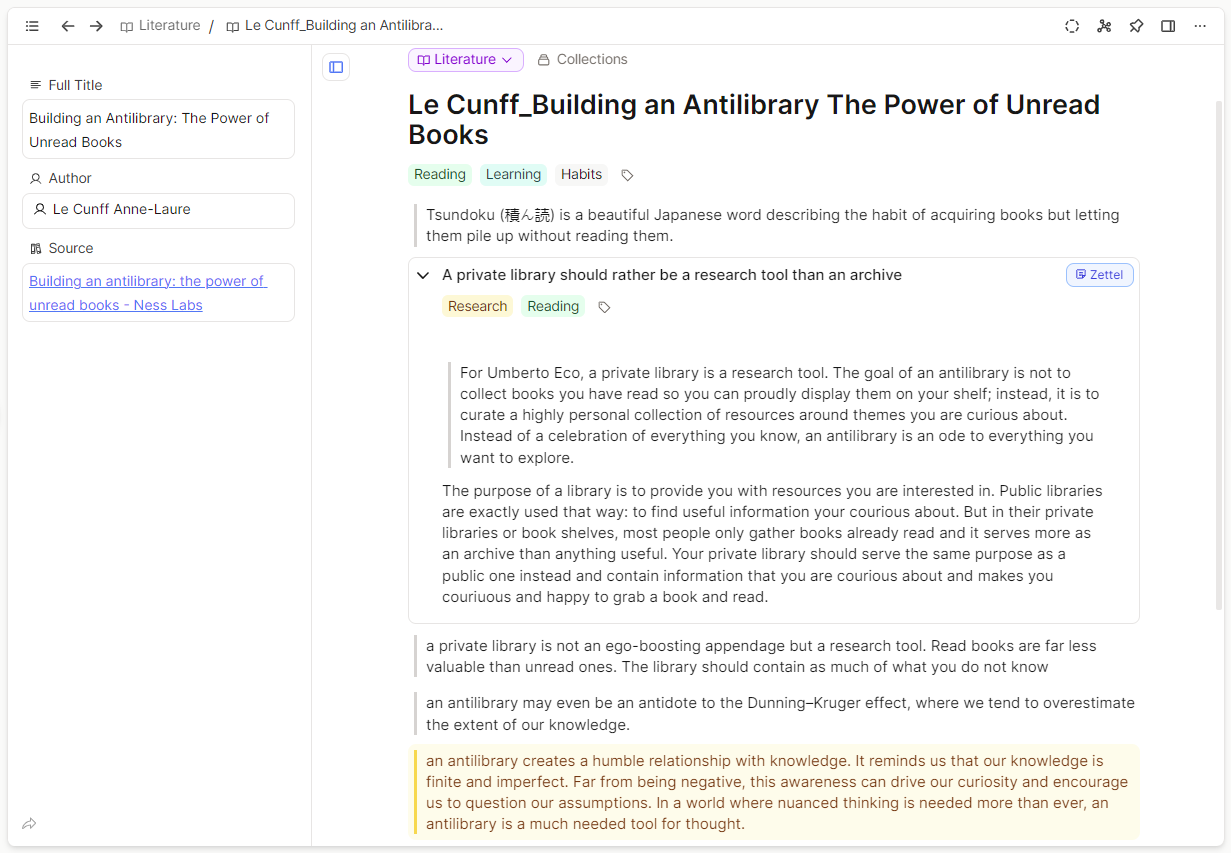
Task: Go forward with the right arrow
Action: [x=96, y=26]
